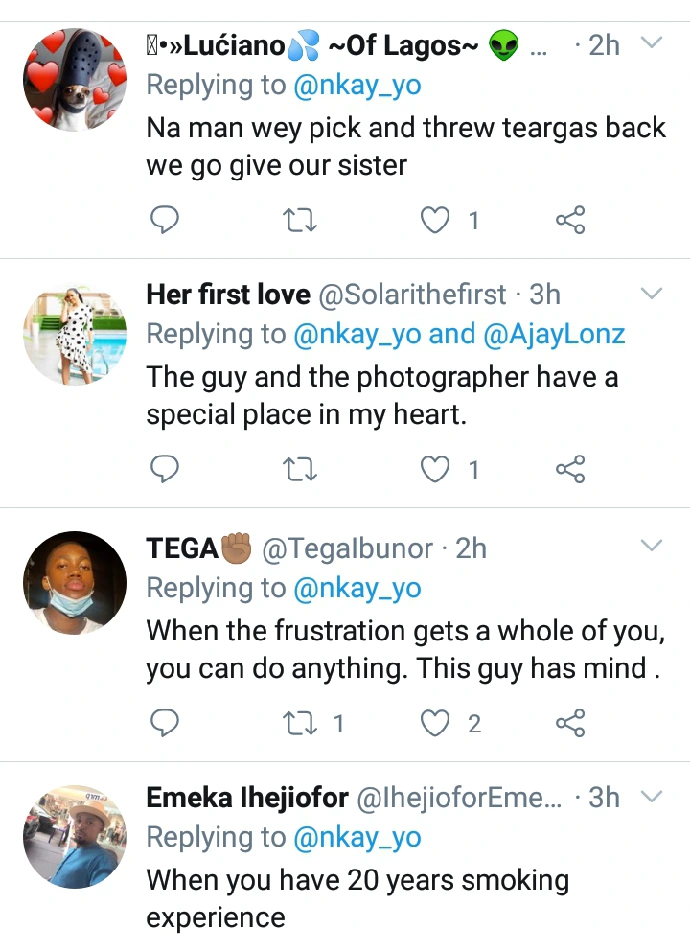Open more options for Luciano's tweet
The width and height of the screenshot is (690, 935).
(651, 43)
